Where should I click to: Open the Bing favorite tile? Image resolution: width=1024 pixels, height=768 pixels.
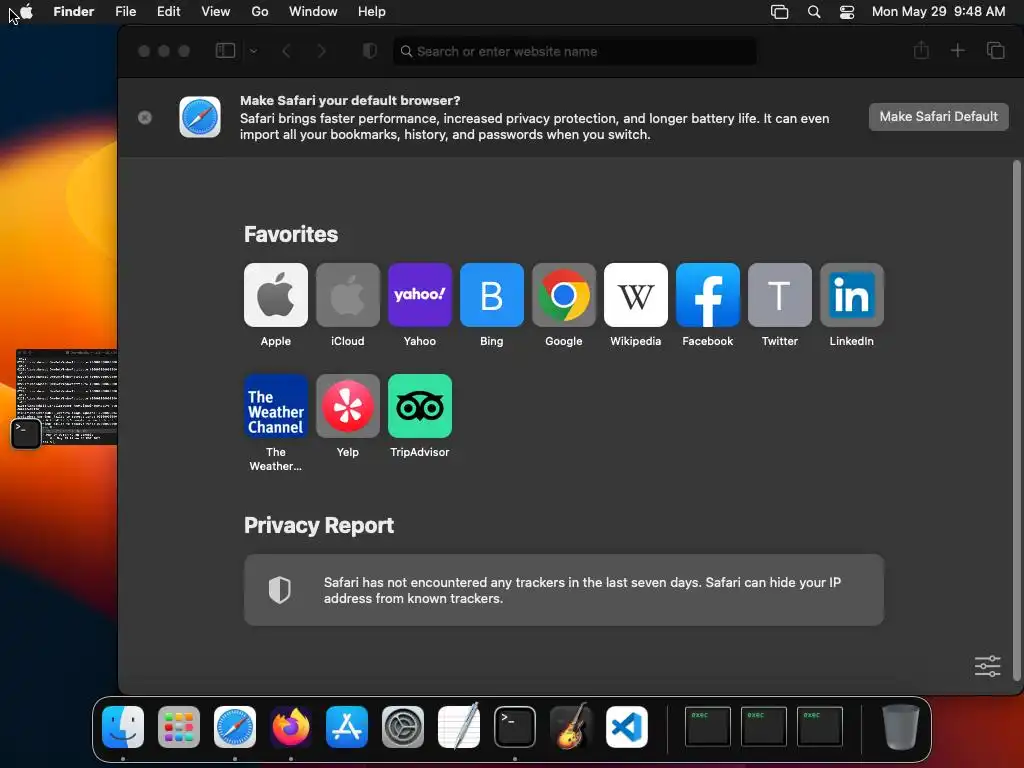tap(492, 295)
